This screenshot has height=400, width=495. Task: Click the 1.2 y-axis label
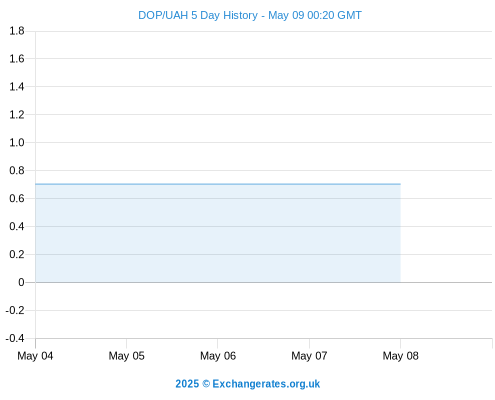(x=17, y=115)
